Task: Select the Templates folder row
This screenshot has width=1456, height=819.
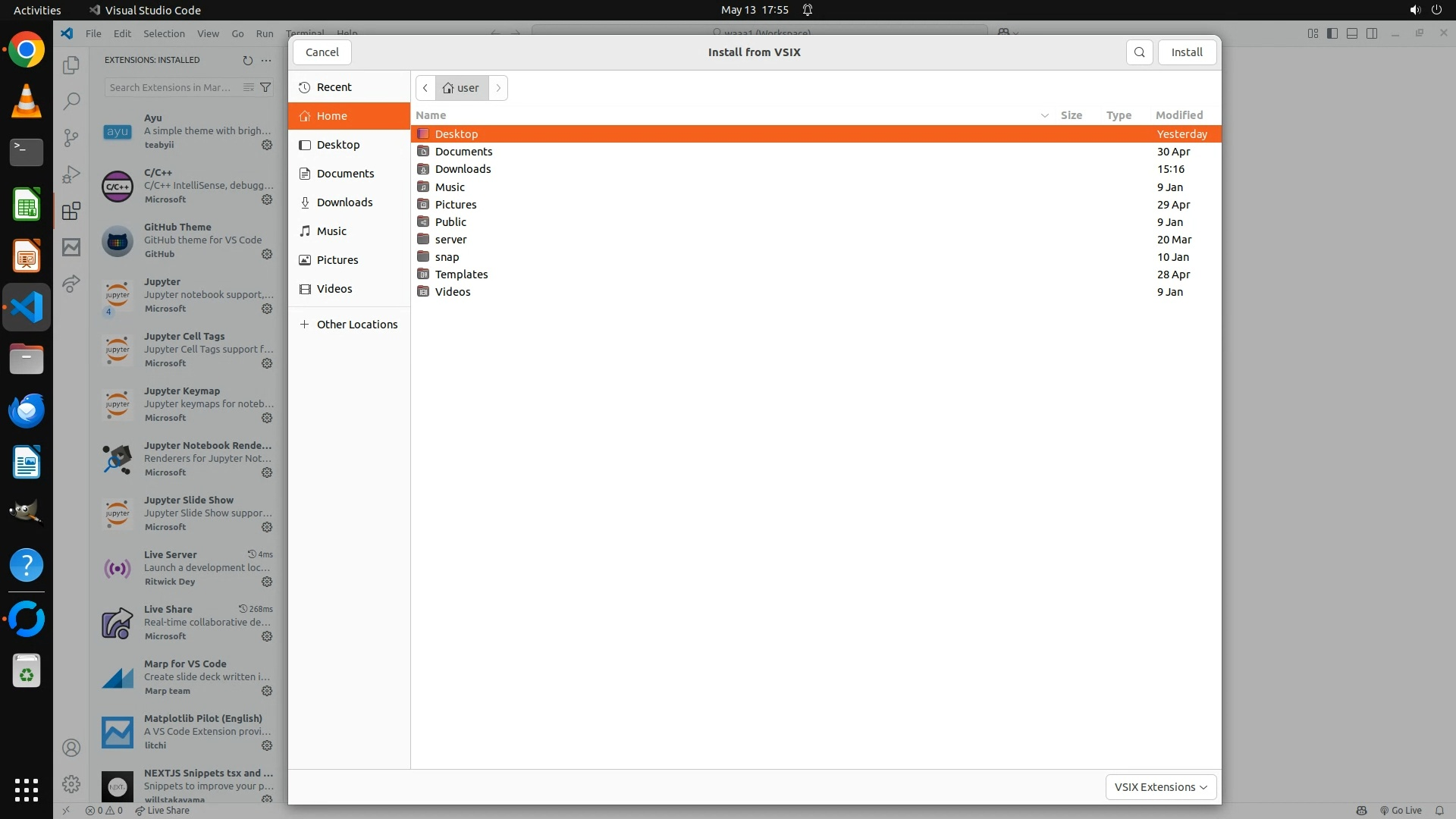Action: (x=461, y=275)
